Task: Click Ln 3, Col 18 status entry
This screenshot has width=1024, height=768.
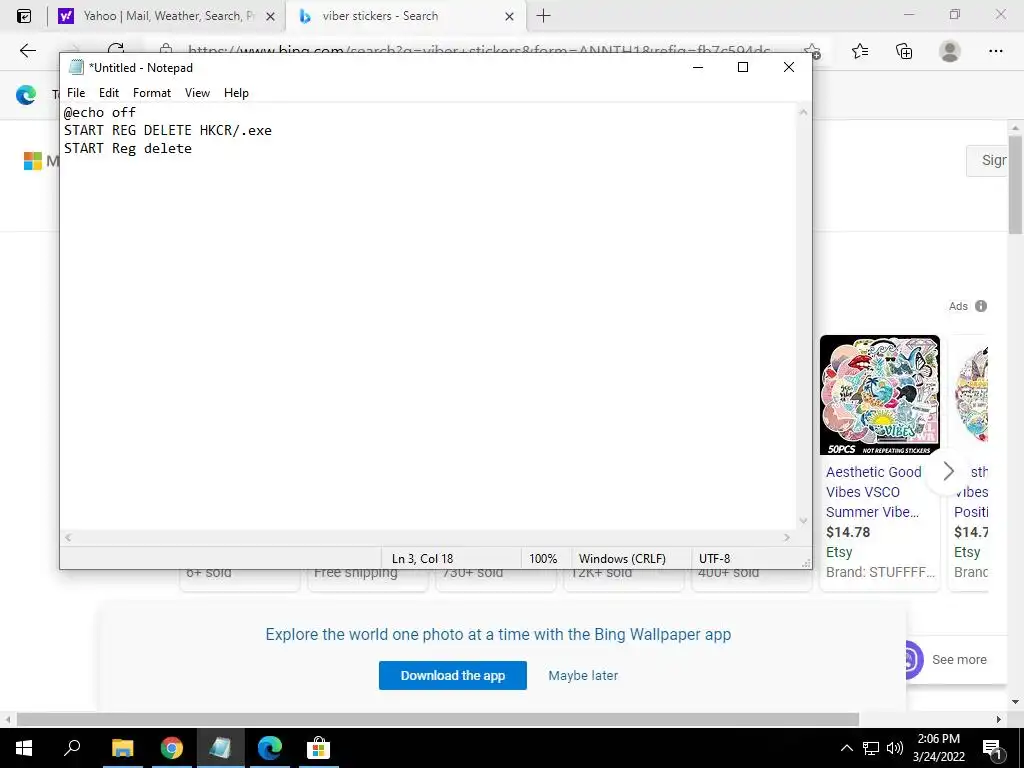Action: pos(423,558)
